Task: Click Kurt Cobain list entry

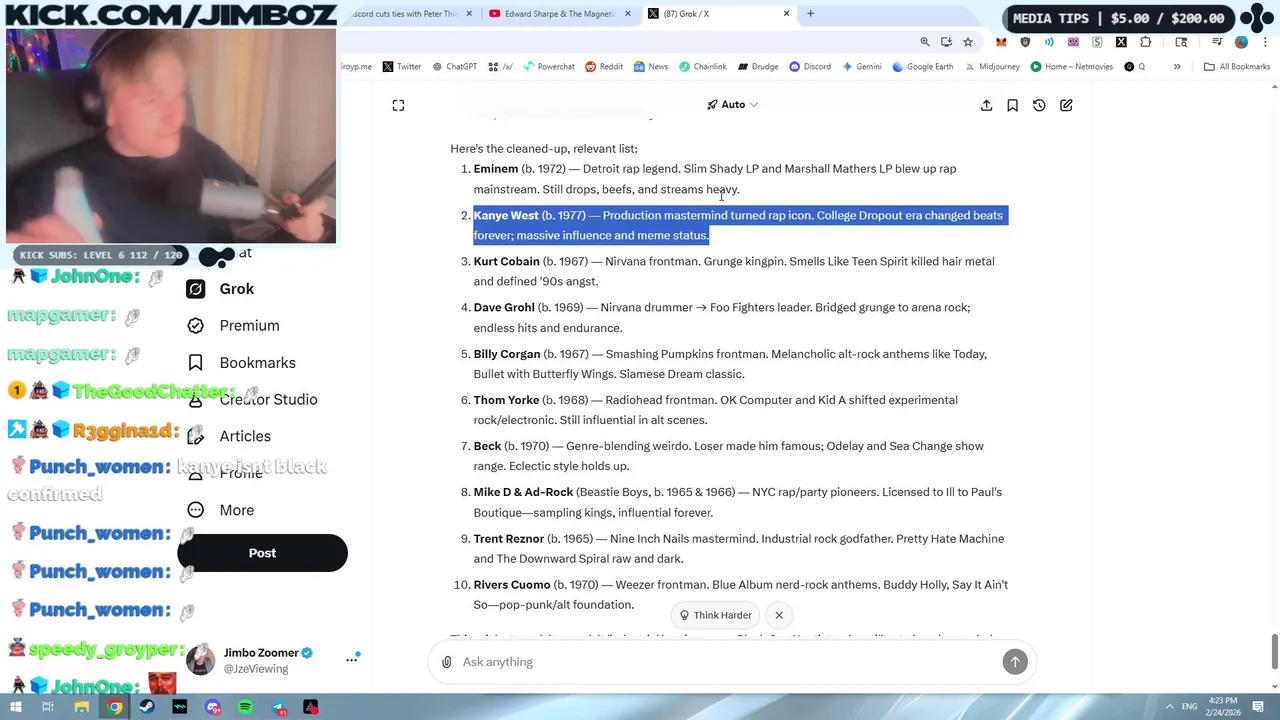Action: pyautogui.click(x=734, y=271)
